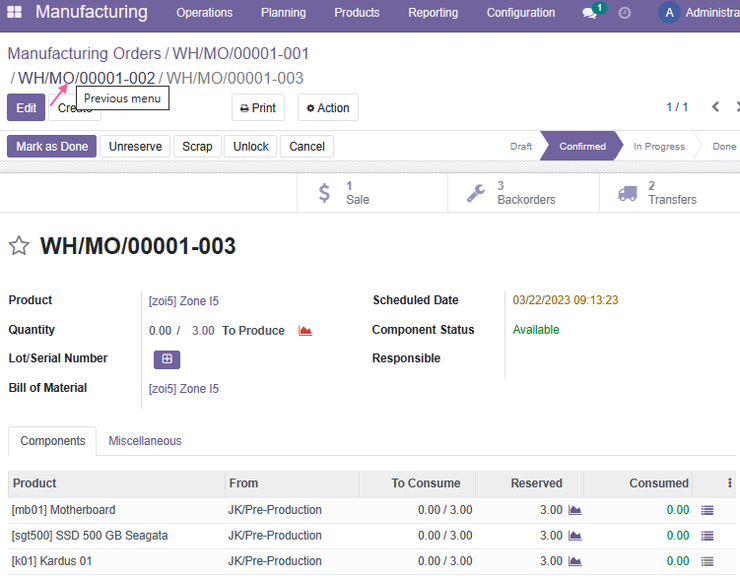Open the Action dropdown

click(x=328, y=108)
